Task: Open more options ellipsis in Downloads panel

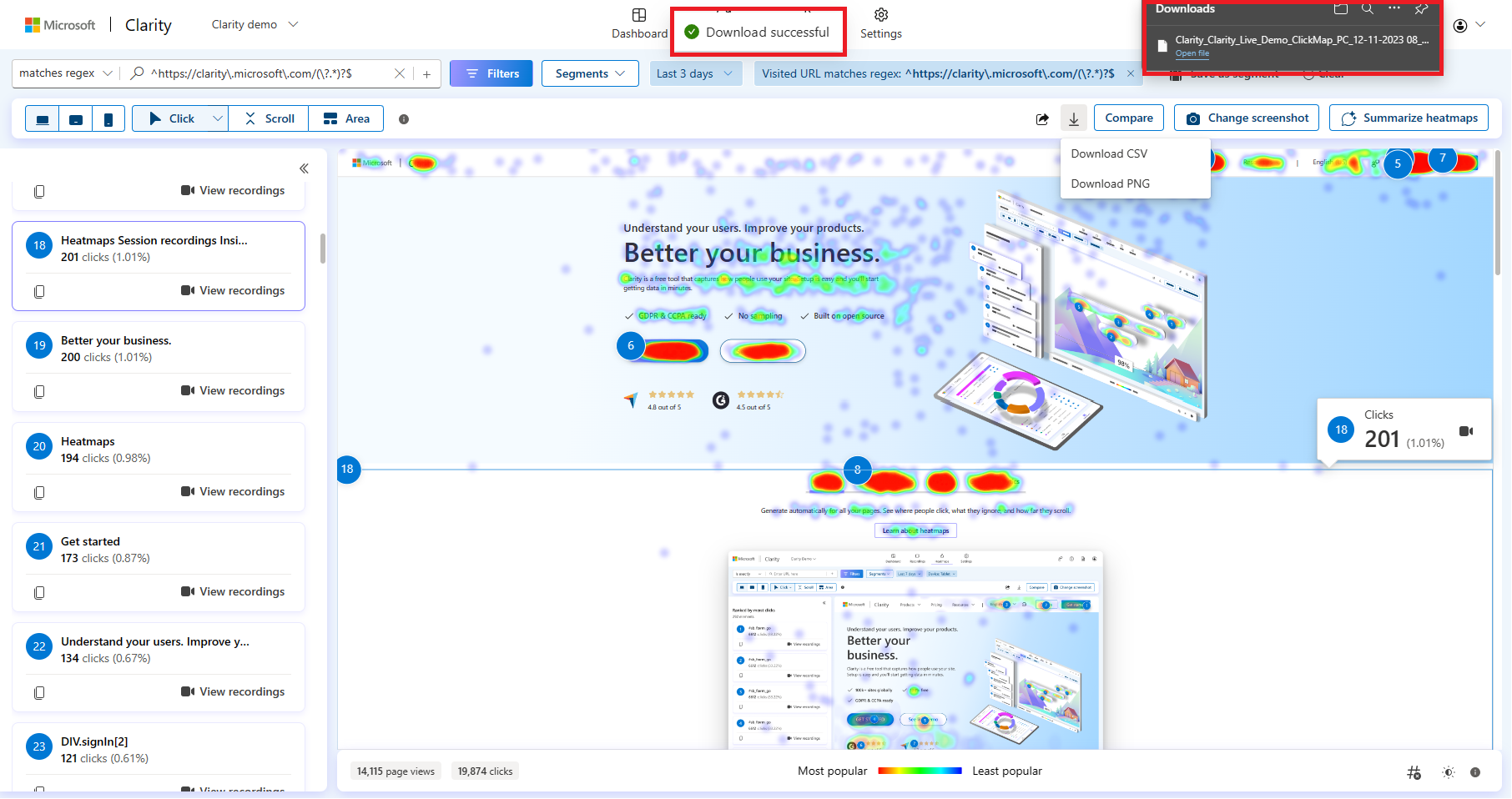Action: (x=1394, y=8)
